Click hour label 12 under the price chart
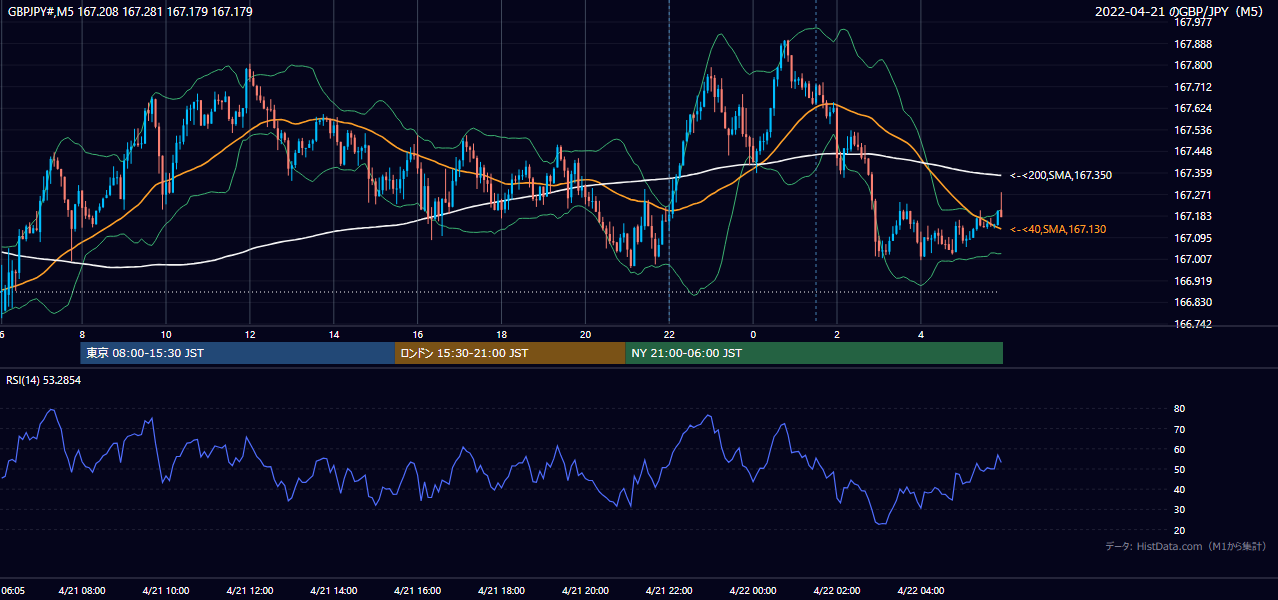The height and width of the screenshot is (600, 1278). click(250, 335)
